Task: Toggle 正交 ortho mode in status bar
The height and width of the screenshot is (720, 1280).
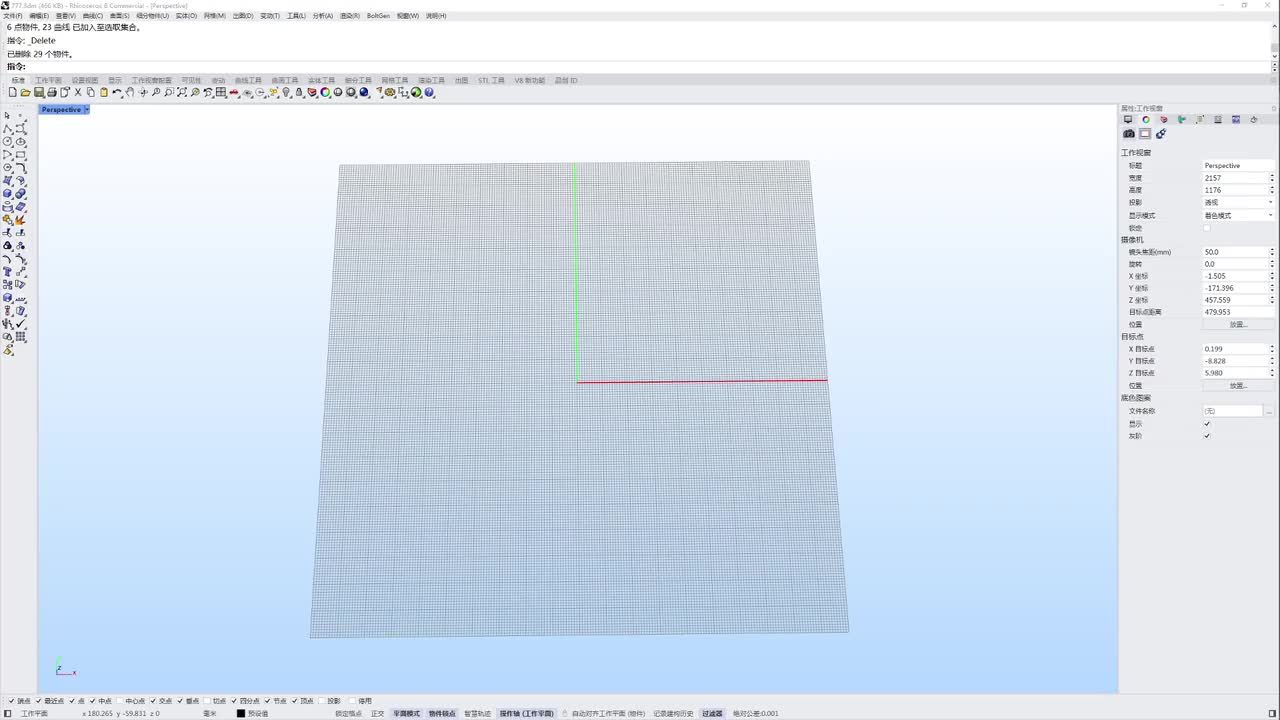Action: click(377, 714)
